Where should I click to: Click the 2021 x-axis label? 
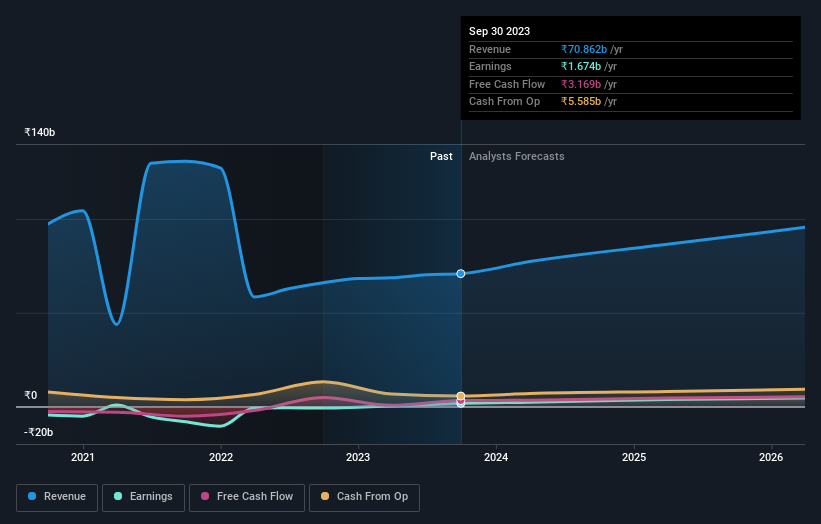83,457
